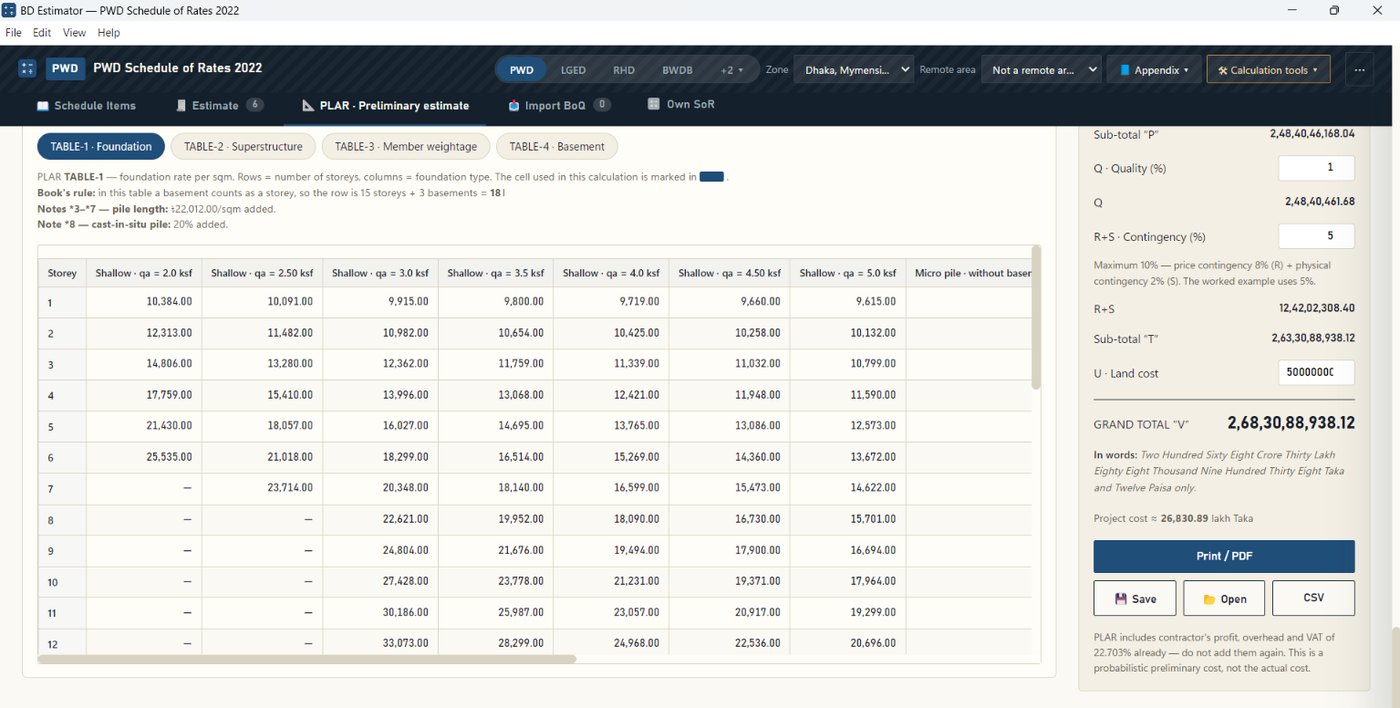
Task: Click the table's vertical scrollbar
Action: pos(1036,317)
